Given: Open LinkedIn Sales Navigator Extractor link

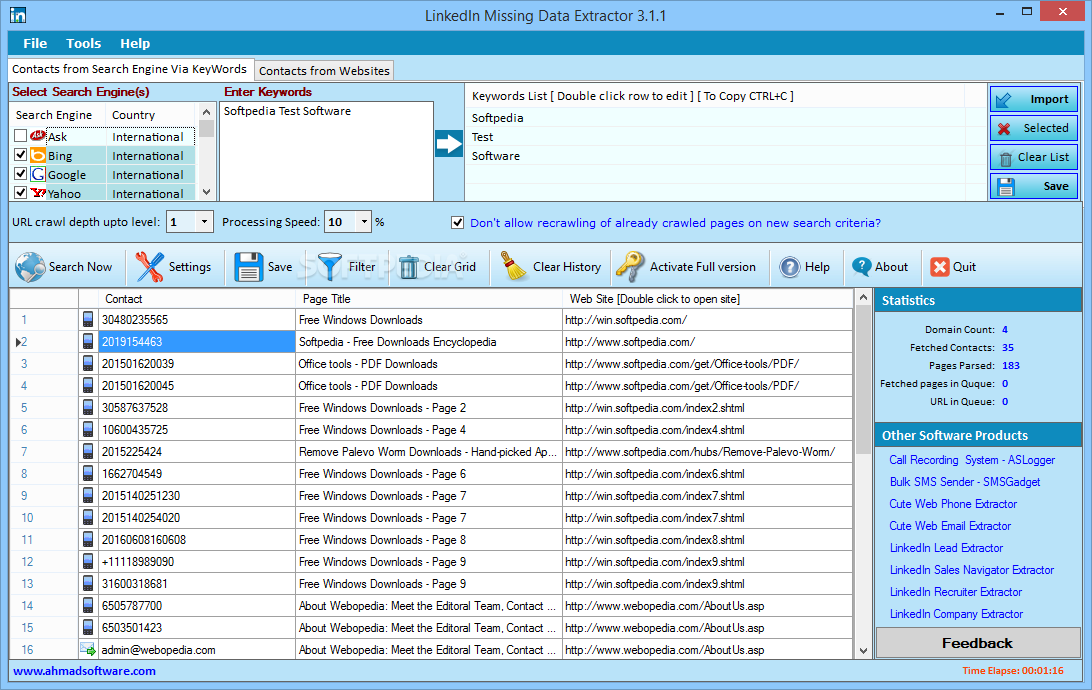Looking at the screenshot, I should [x=972, y=570].
